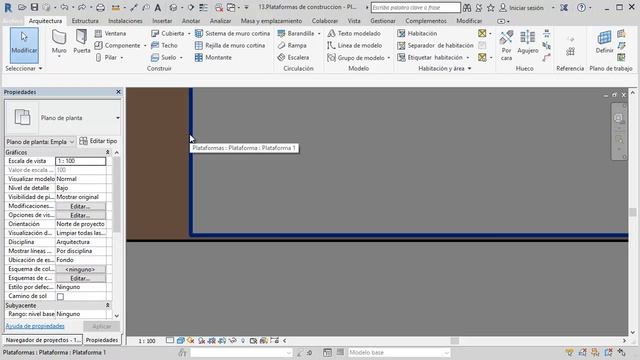The image size is (640, 360).
Task: Open the help question mark icon
Action: coord(582,7)
